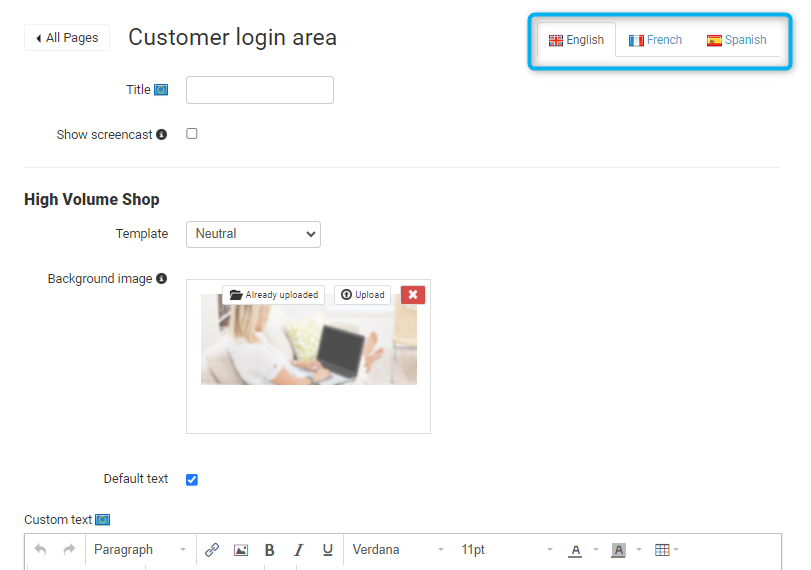The image size is (811, 570).
Task: Uncheck the Default text checkbox
Action: (192, 479)
